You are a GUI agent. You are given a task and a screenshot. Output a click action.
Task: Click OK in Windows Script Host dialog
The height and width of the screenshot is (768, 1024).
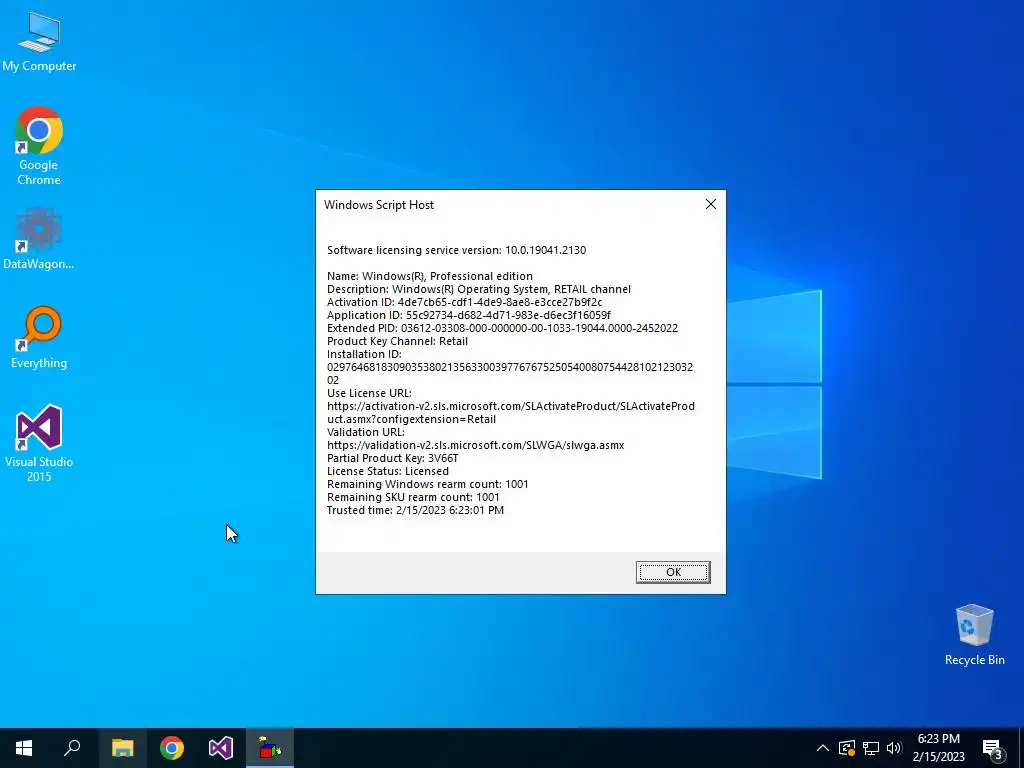pyautogui.click(x=673, y=572)
